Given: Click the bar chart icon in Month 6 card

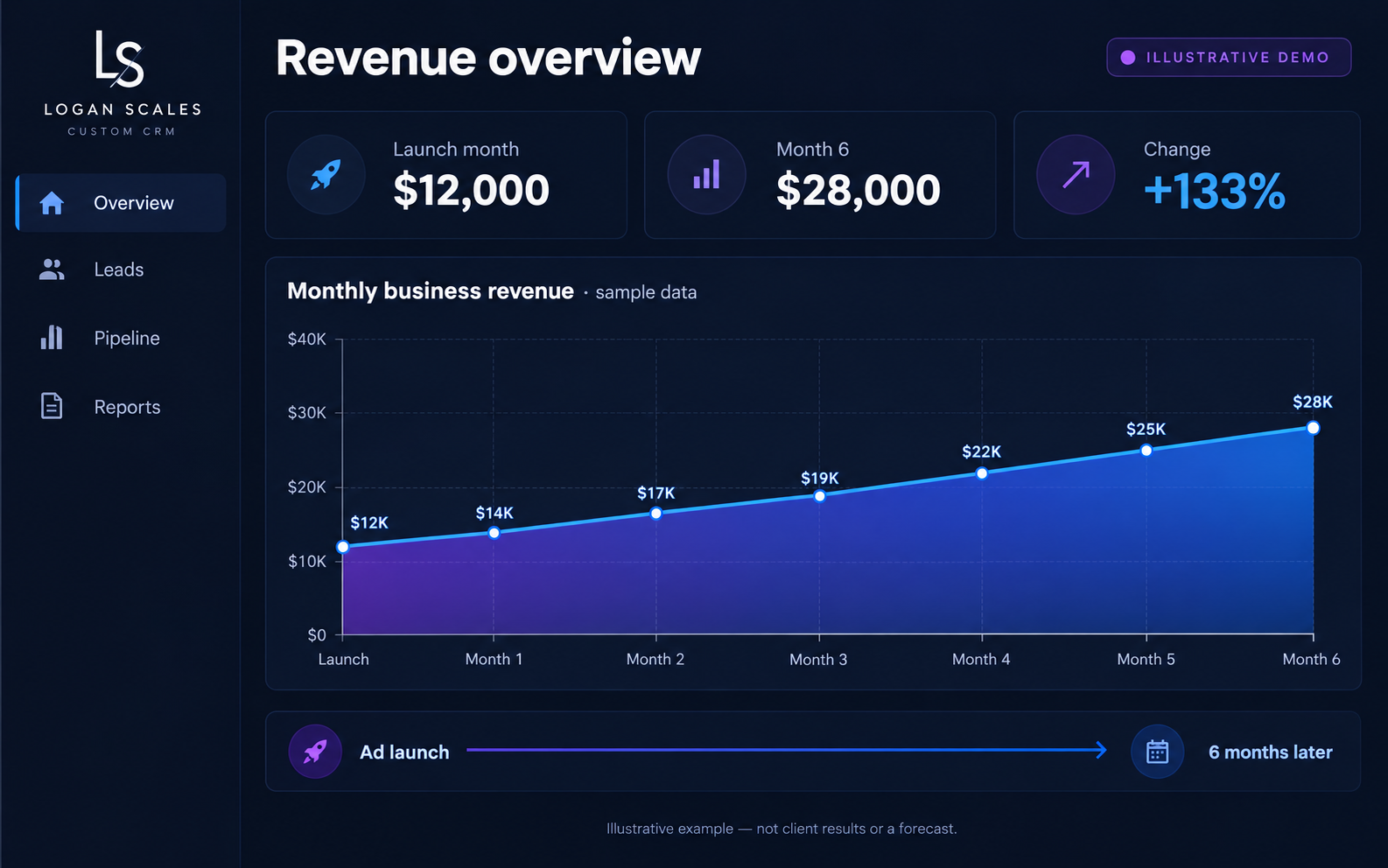Looking at the screenshot, I should click(706, 175).
